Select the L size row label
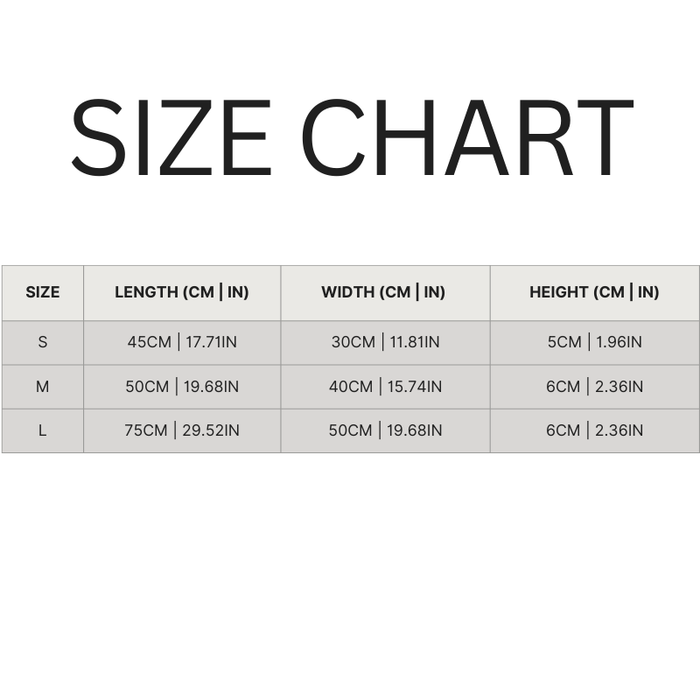The width and height of the screenshot is (700, 700). coord(42,430)
